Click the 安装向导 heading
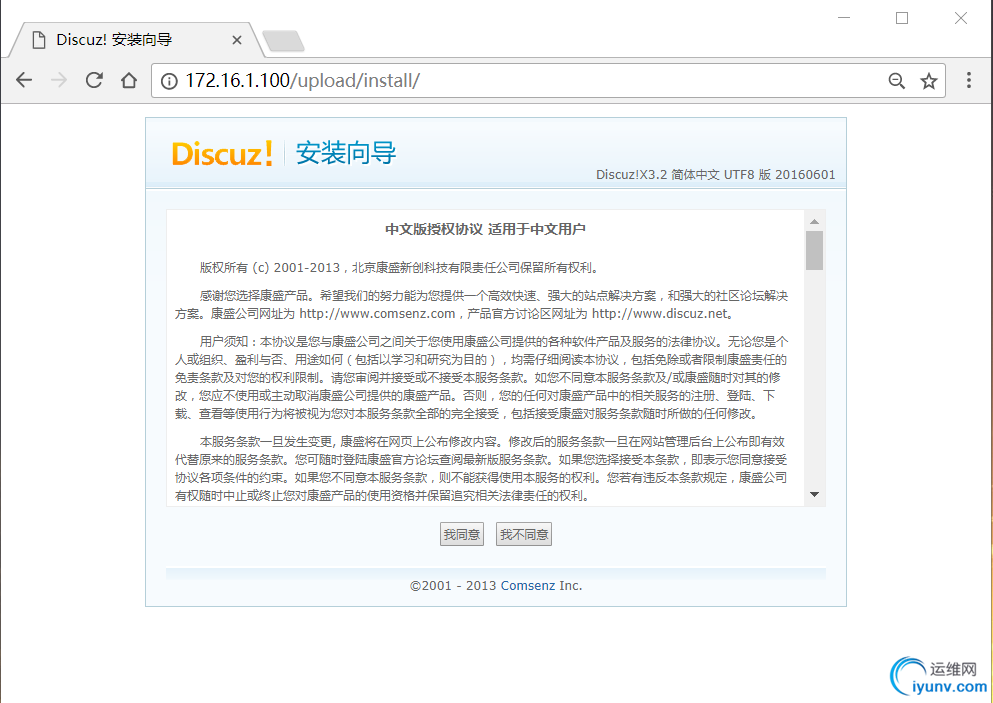 [346, 153]
